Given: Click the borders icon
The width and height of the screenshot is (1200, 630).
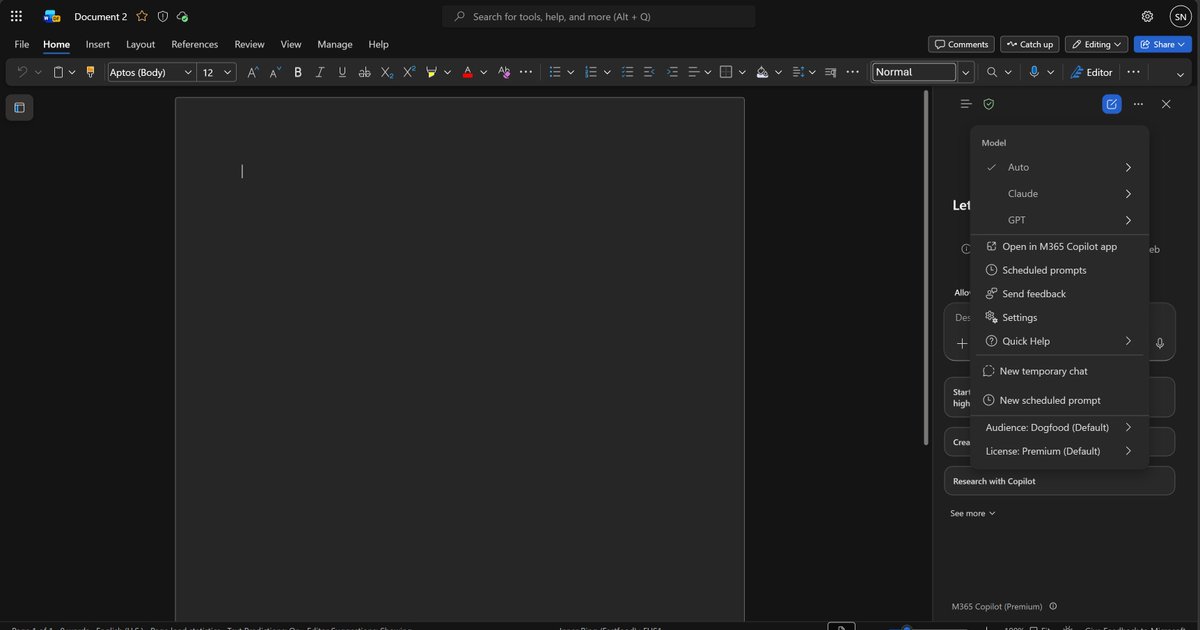Looking at the screenshot, I should click(x=726, y=72).
